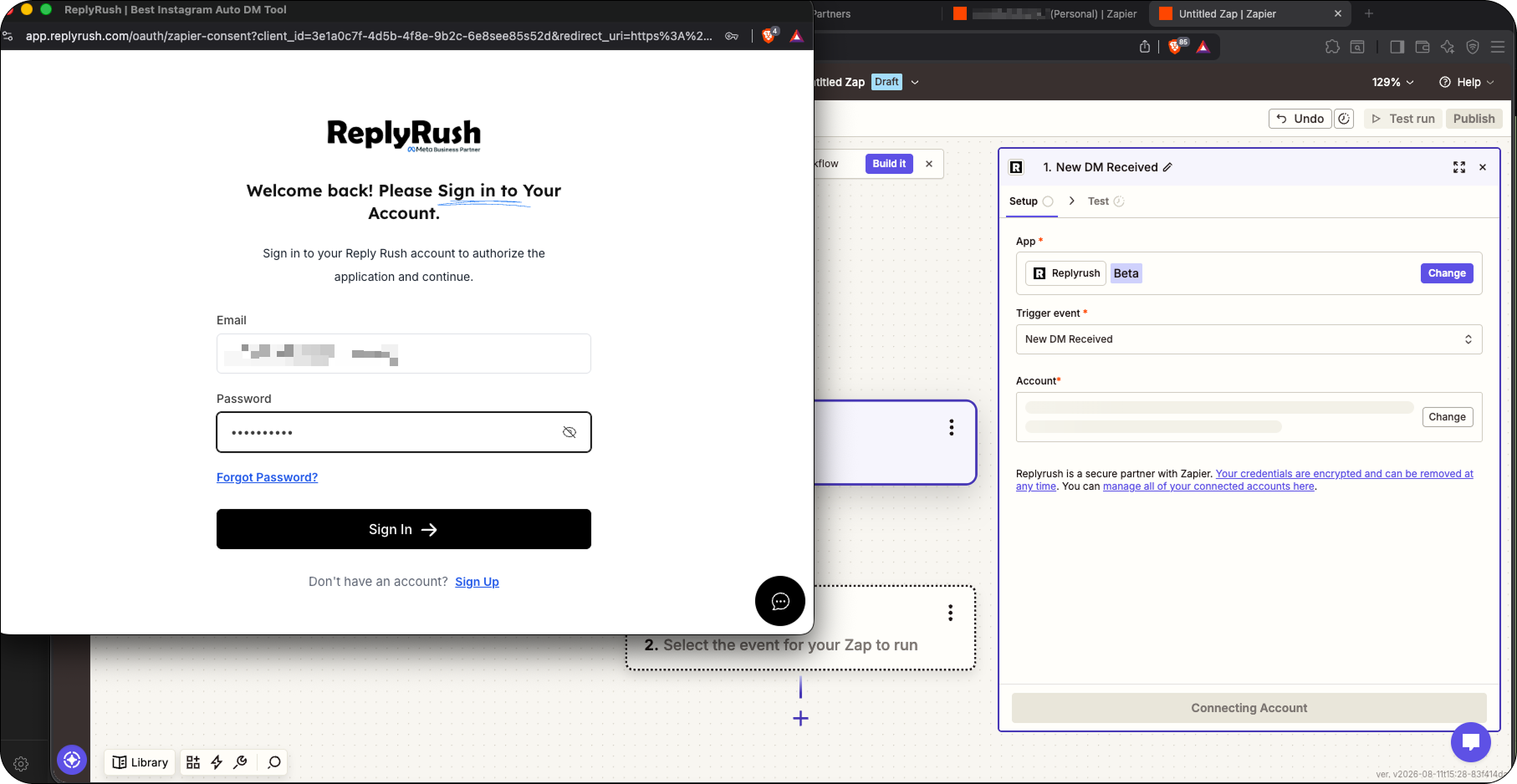Click Brave Shields icon with 85 badge
Image resolution: width=1517 pixels, height=784 pixels.
(1177, 47)
